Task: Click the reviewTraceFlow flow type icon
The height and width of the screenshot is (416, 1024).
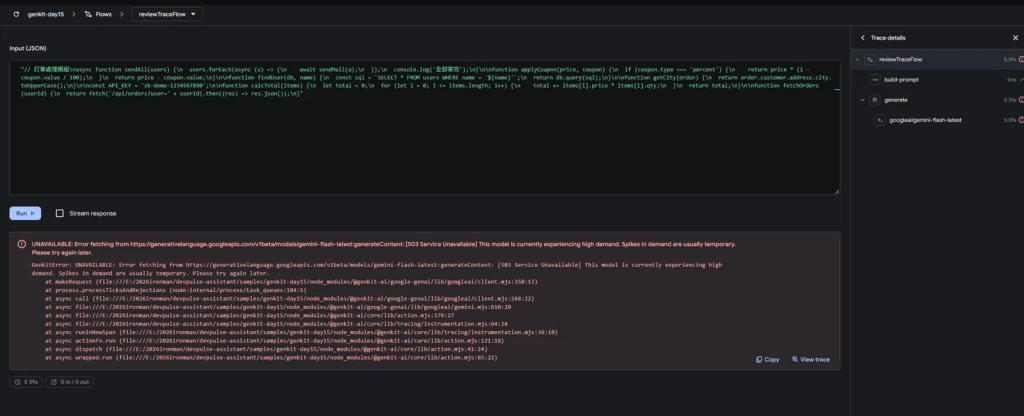Action: coord(869,59)
